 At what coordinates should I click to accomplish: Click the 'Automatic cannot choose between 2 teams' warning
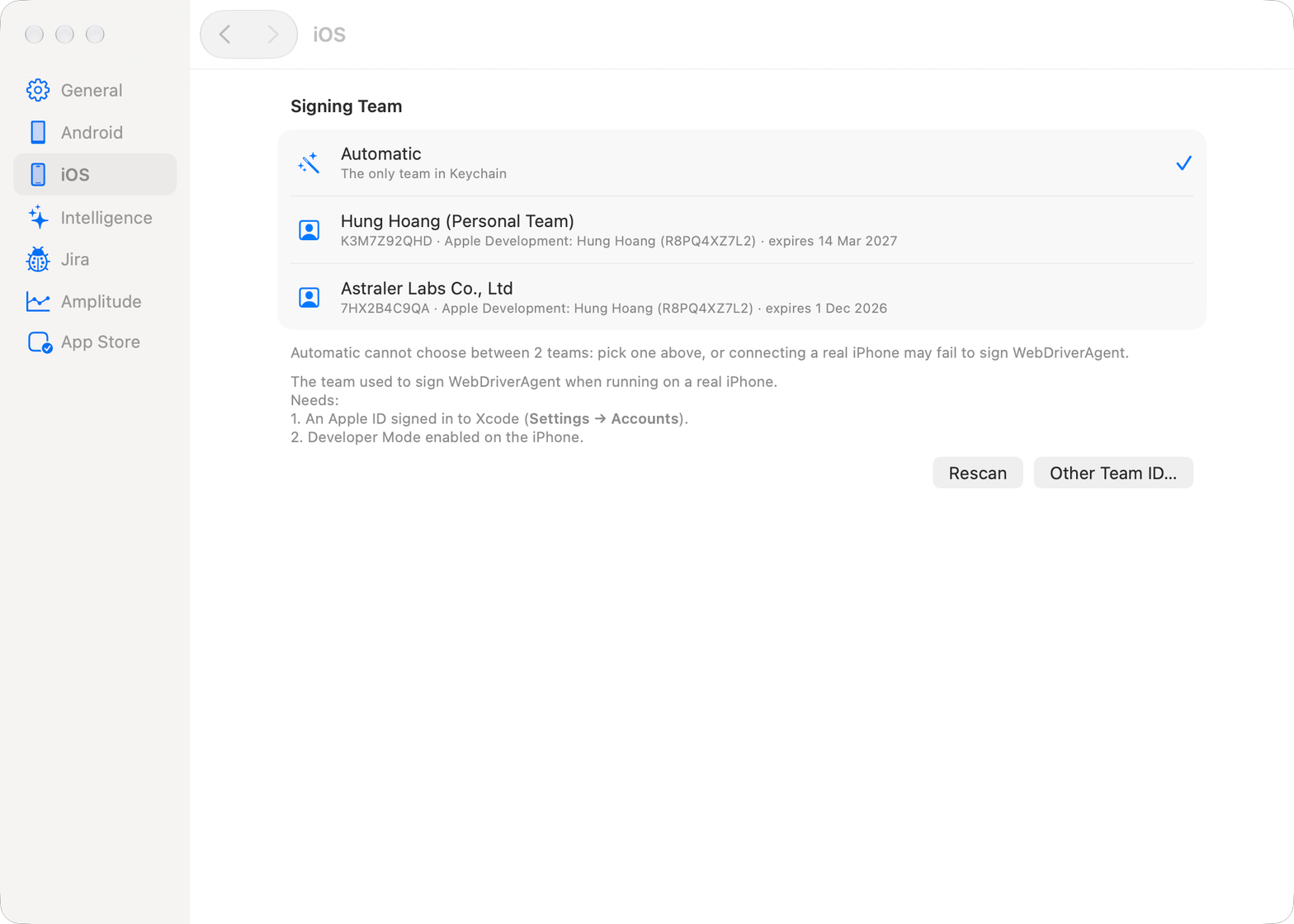(x=710, y=353)
